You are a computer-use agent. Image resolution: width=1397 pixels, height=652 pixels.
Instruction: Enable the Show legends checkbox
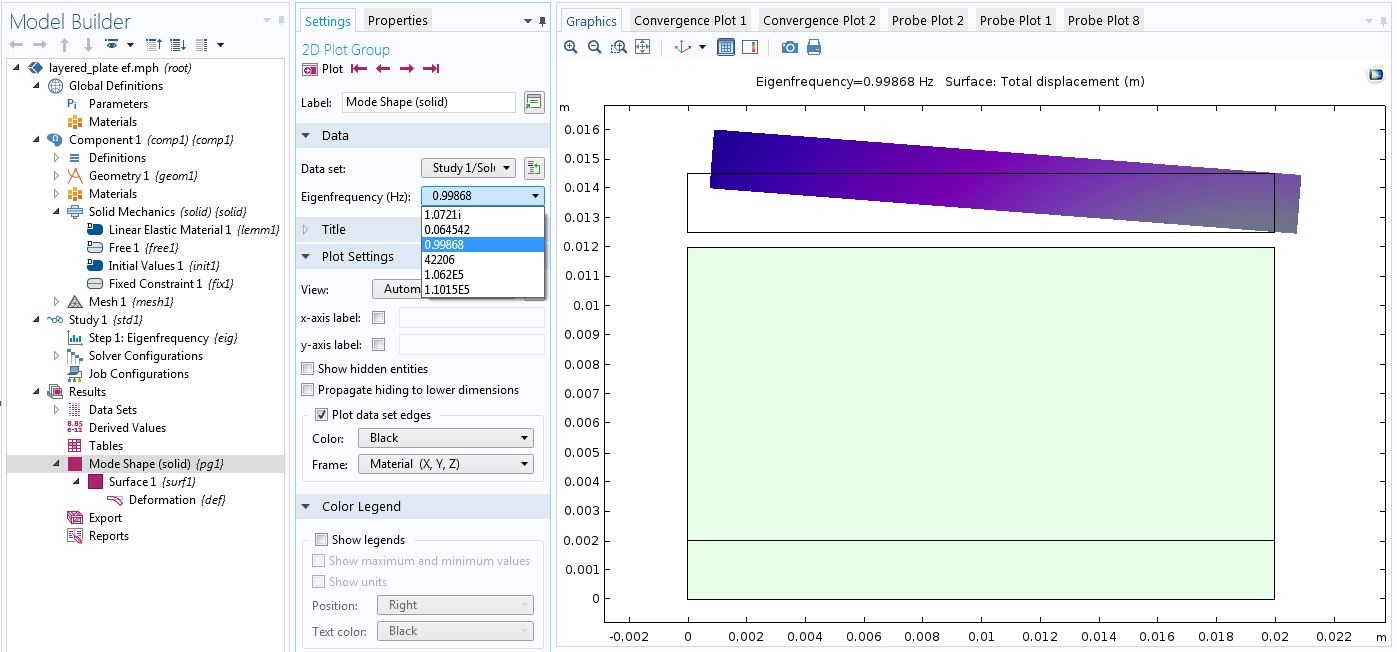(x=322, y=540)
